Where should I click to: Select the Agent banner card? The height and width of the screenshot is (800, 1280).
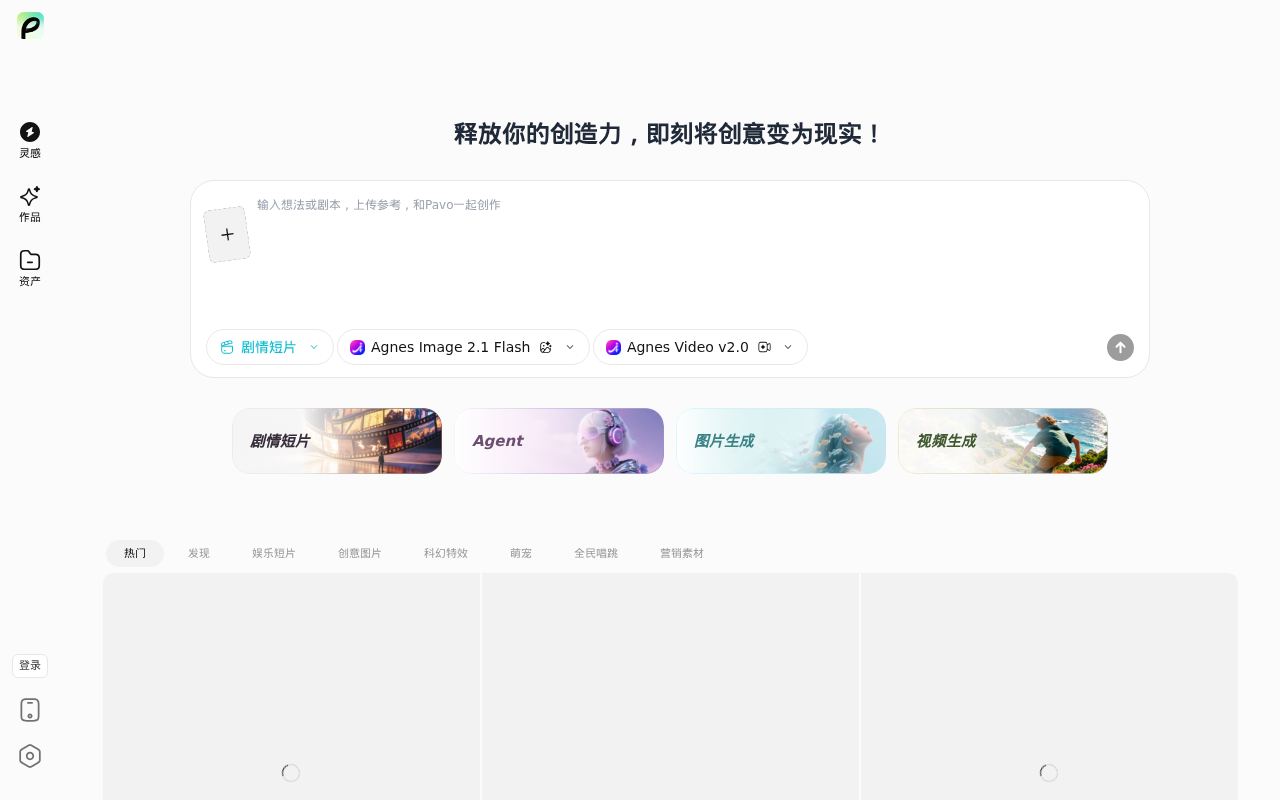pyautogui.click(x=559, y=441)
